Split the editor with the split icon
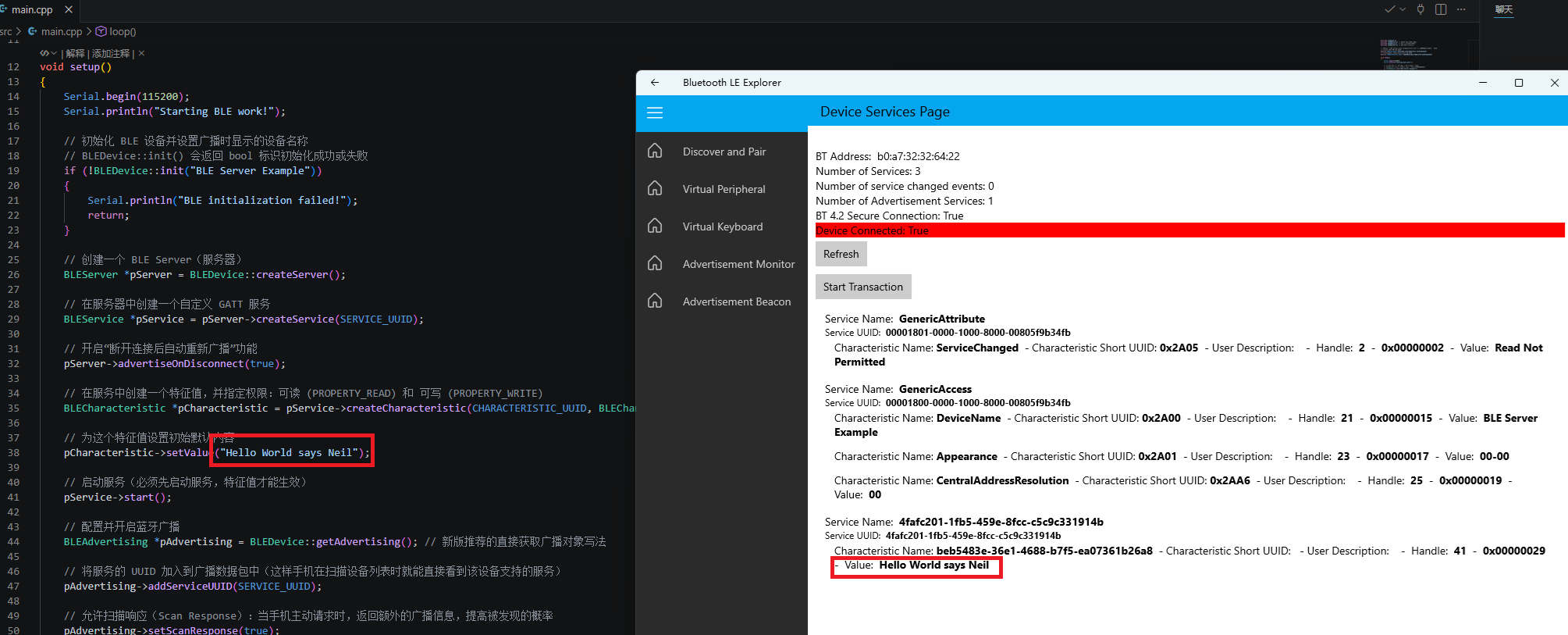Image resolution: width=1568 pixels, height=635 pixels. pyautogui.click(x=1441, y=9)
